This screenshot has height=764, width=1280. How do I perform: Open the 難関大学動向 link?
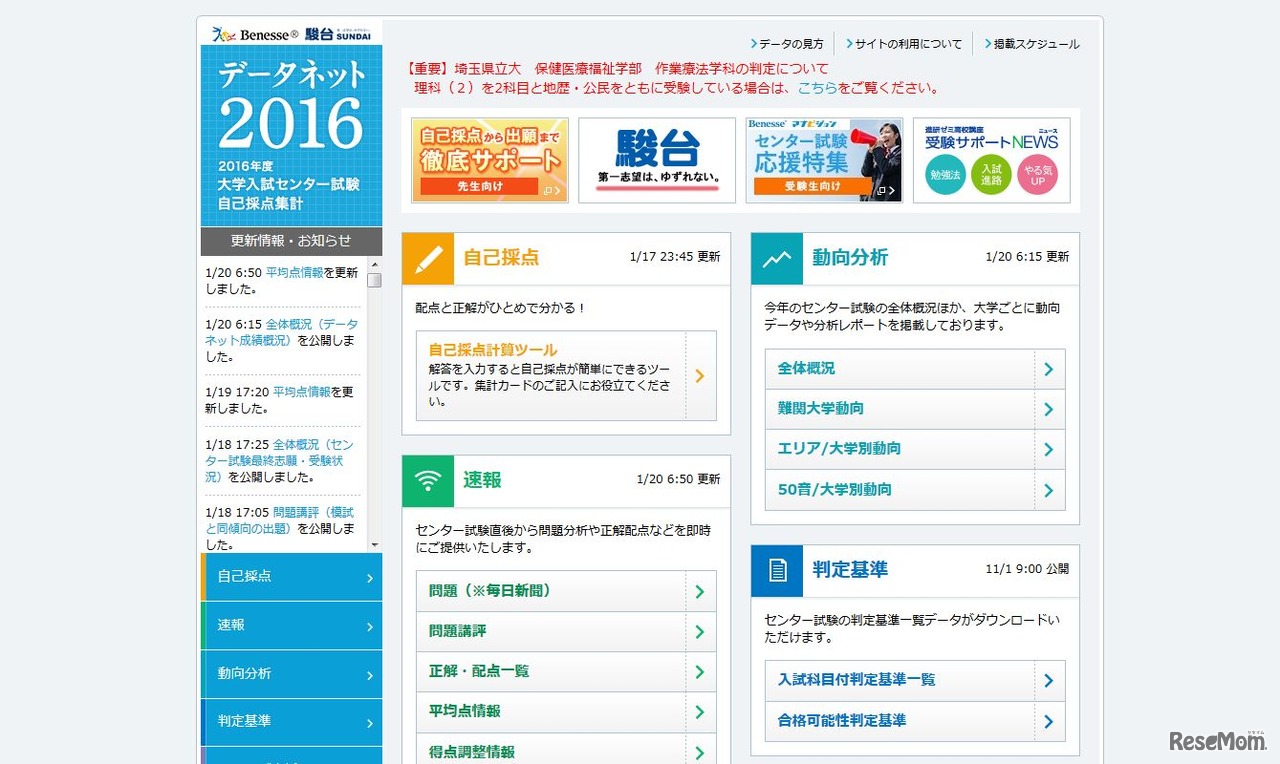click(821, 409)
